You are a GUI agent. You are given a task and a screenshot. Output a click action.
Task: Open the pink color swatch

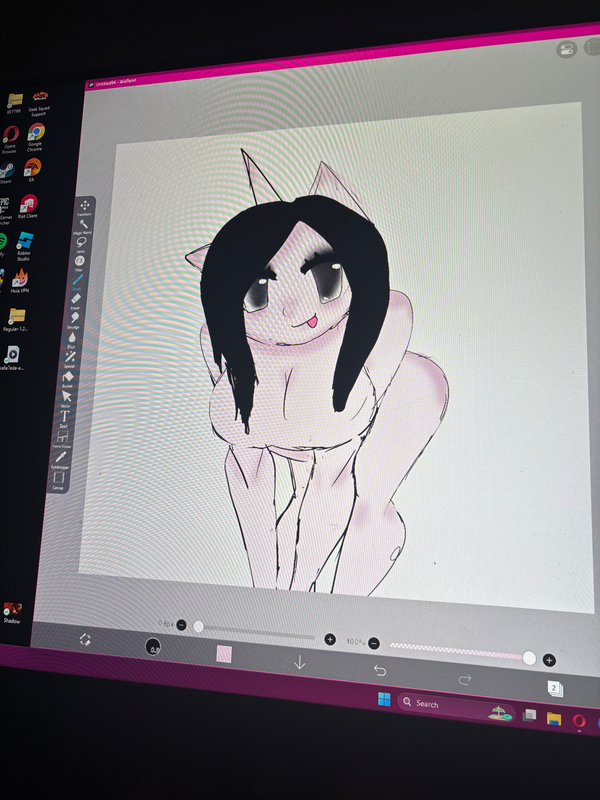point(224,654)
